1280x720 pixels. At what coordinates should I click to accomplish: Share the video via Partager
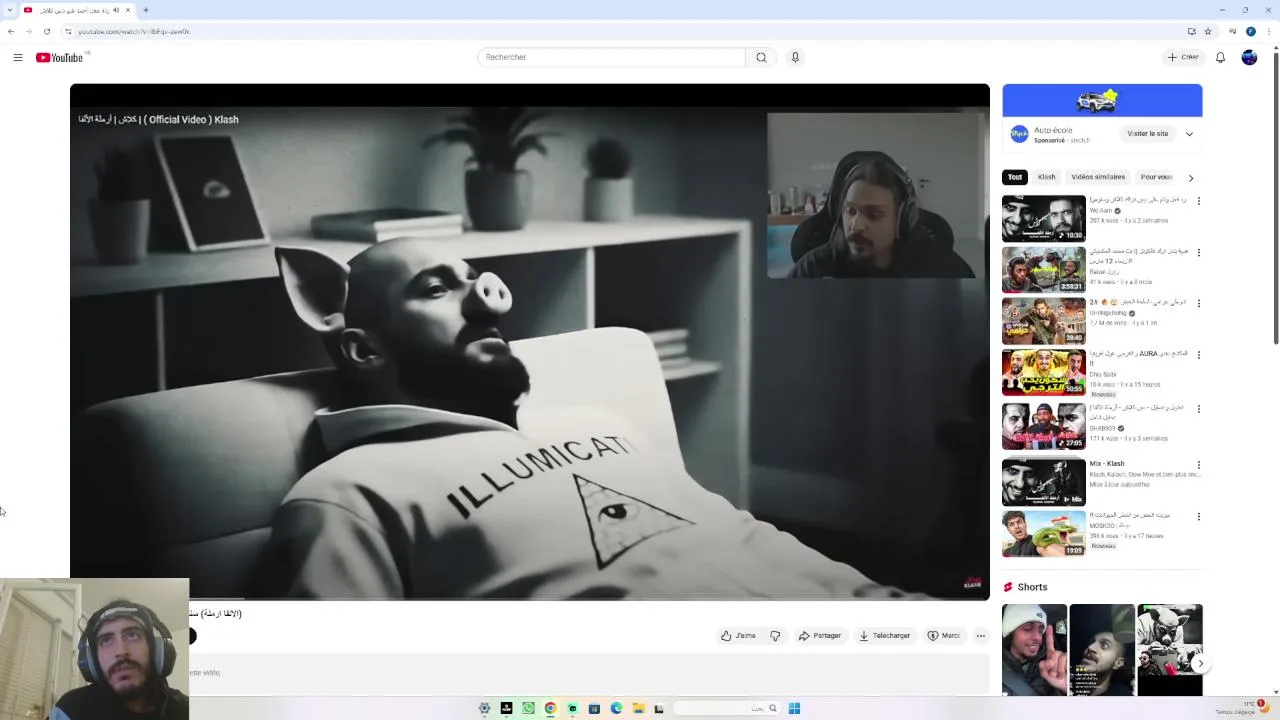pyautogui.click(x=820, y=636)
